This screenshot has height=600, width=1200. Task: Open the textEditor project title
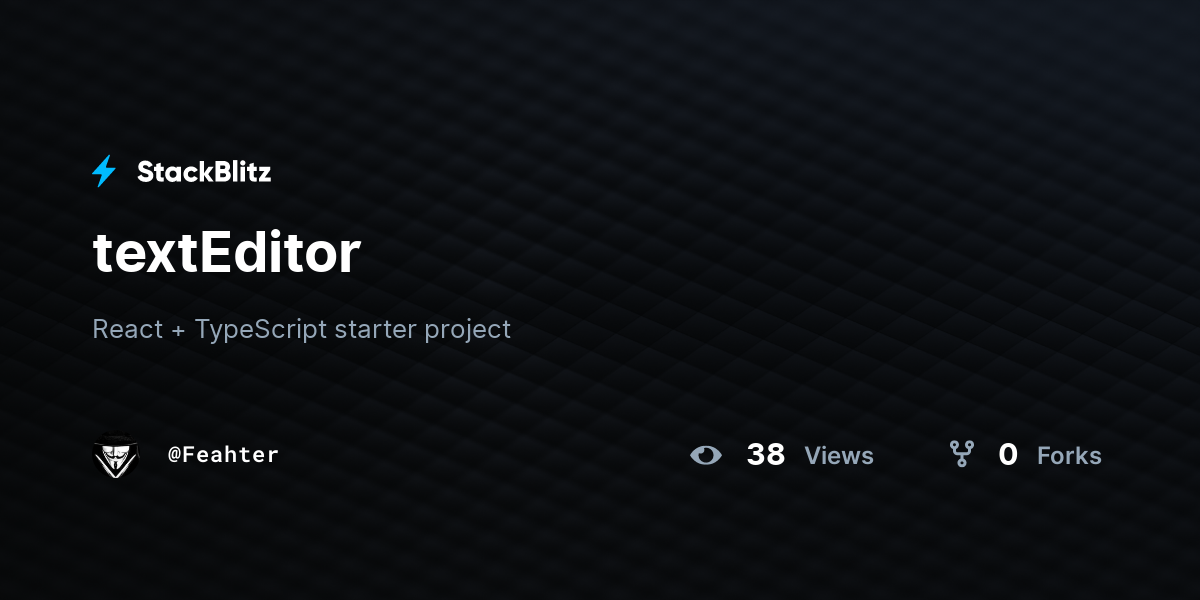(226, 253)
